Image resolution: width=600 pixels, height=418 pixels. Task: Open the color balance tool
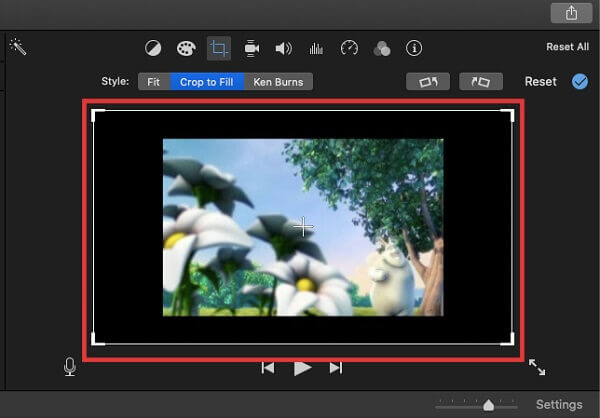153,49
